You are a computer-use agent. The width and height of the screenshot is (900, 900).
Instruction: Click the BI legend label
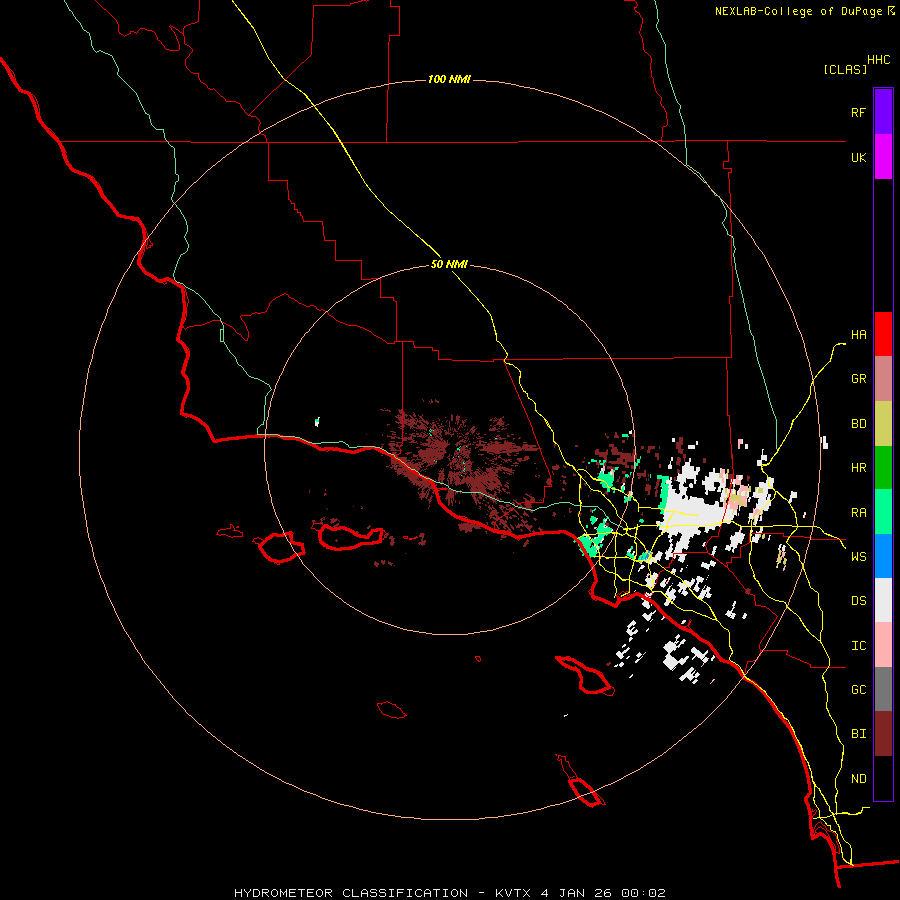[858, 734]
